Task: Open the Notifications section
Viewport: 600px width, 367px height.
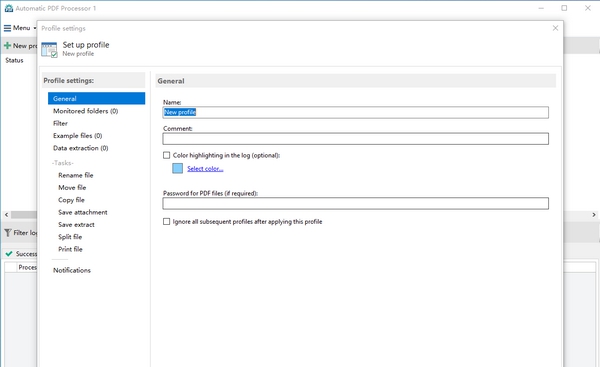Action: (x=72, y=270)
